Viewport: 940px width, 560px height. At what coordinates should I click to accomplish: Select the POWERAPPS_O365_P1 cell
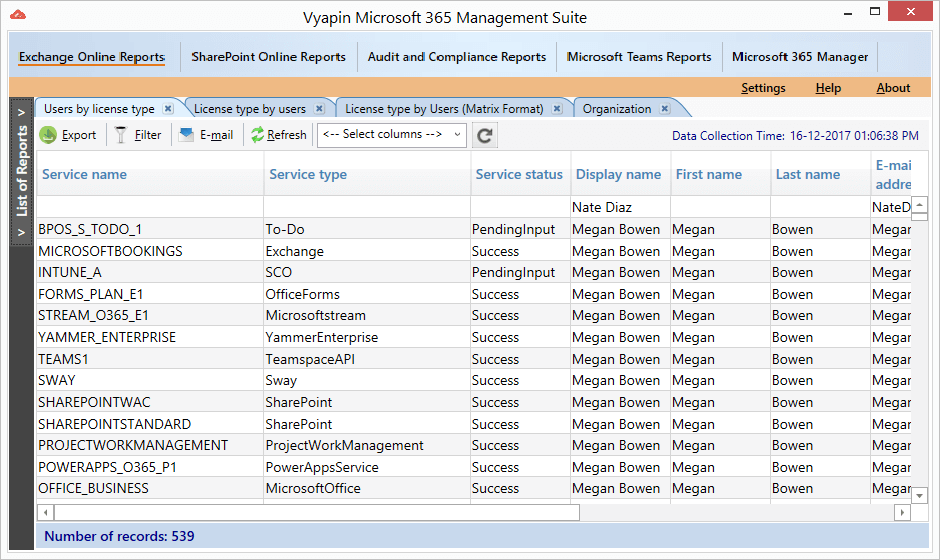pyautogui.click(x=150, y=466)
